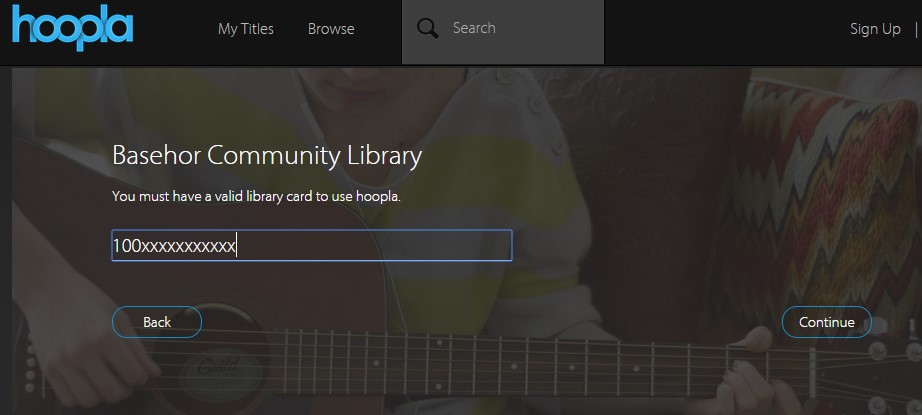This screenshot has width=922, height=415.
Task: Go to the Browse section
Action: [x=331, y=29]
